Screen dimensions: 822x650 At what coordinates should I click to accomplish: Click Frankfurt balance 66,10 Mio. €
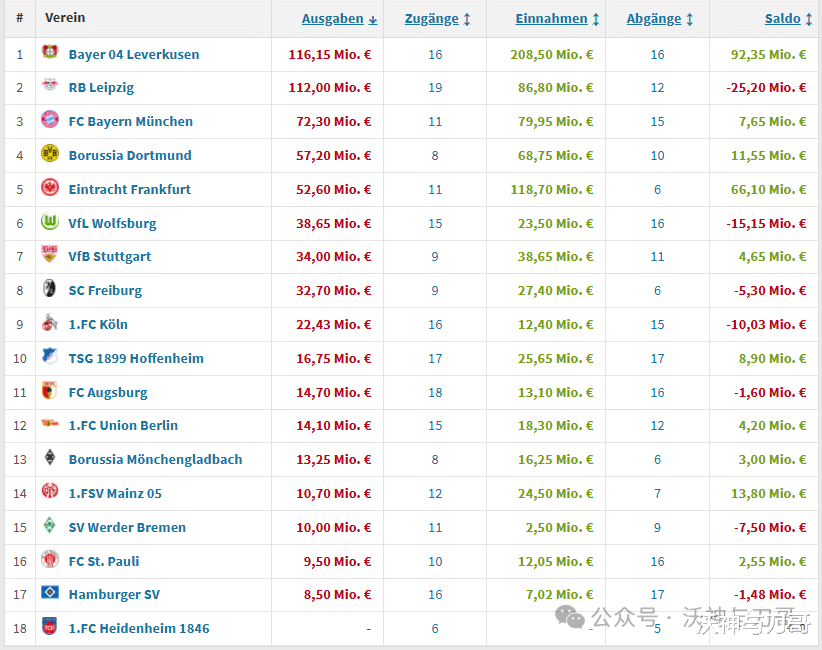(769, 190)
